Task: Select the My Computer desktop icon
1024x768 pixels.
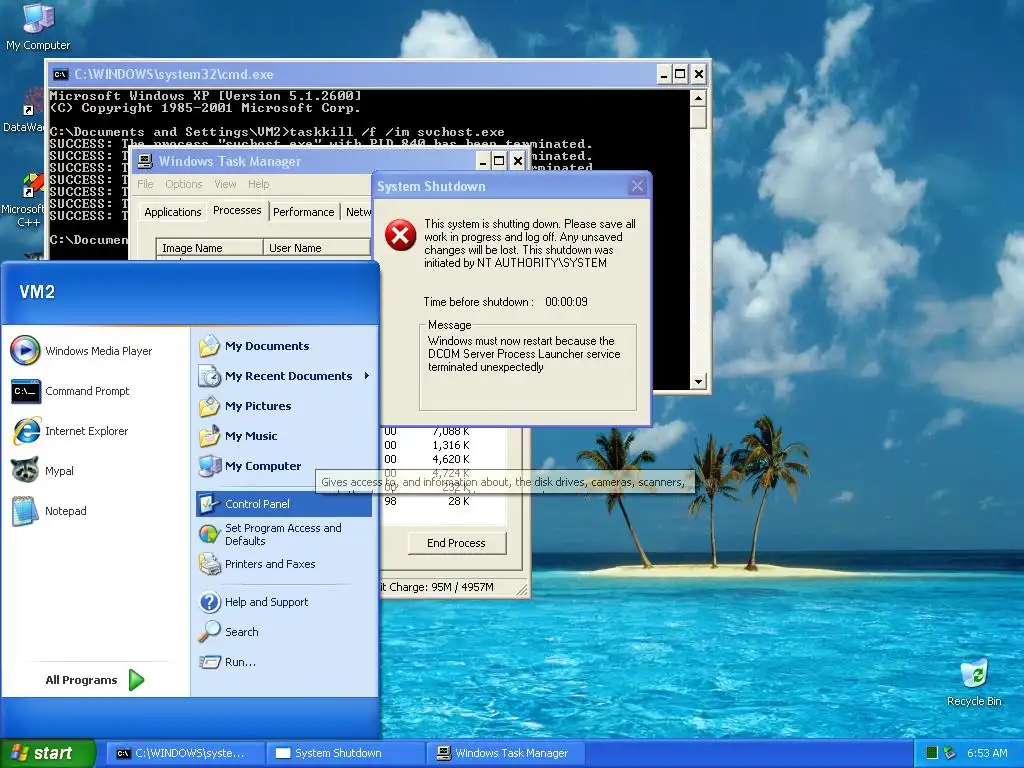Action: tap(38, 26)
